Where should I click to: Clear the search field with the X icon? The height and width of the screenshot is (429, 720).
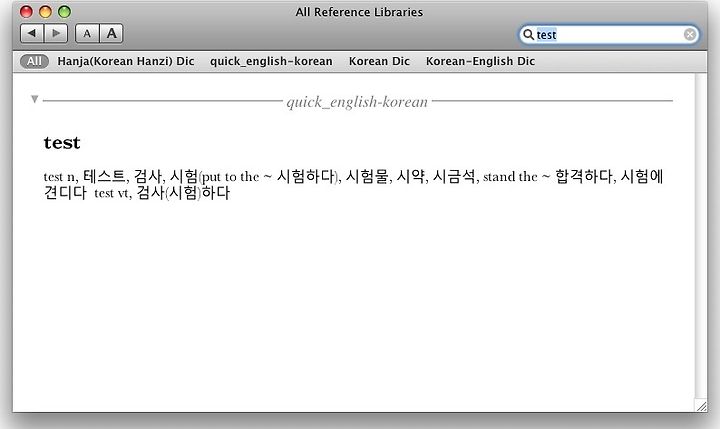point(689,34)
